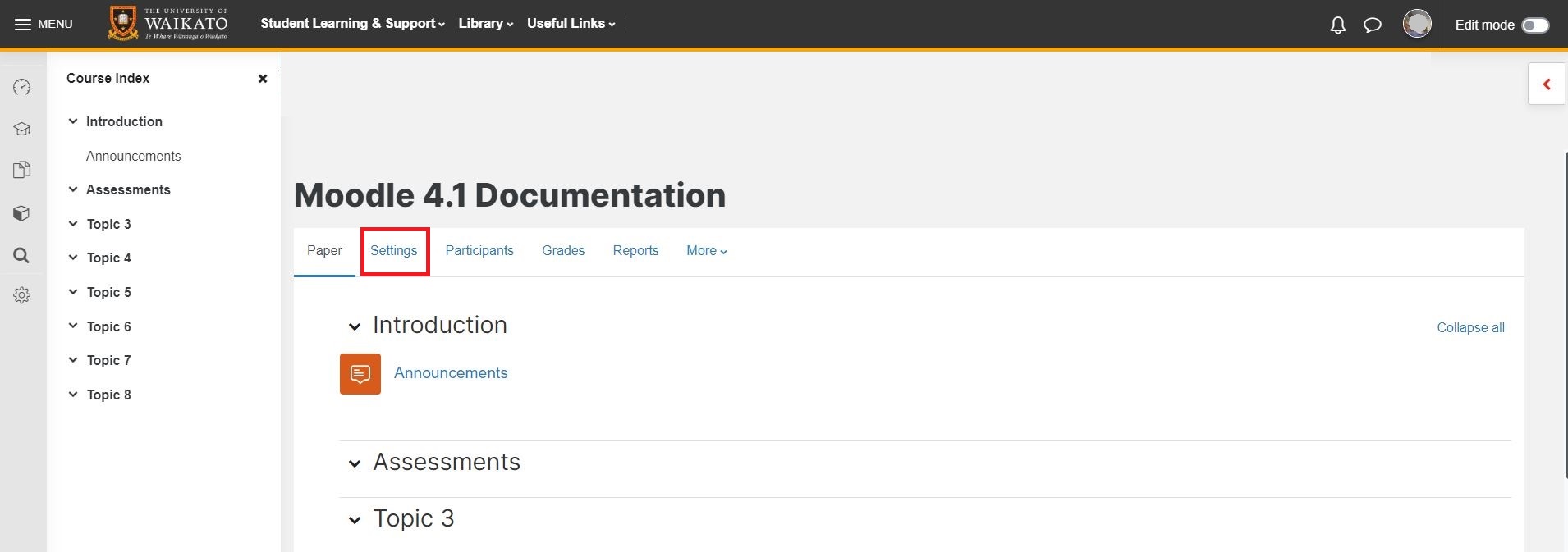The width and height of the screenshot is (1568, 552).
Task: Open Student Learning & Support dropdown
Action: (353, 24)
